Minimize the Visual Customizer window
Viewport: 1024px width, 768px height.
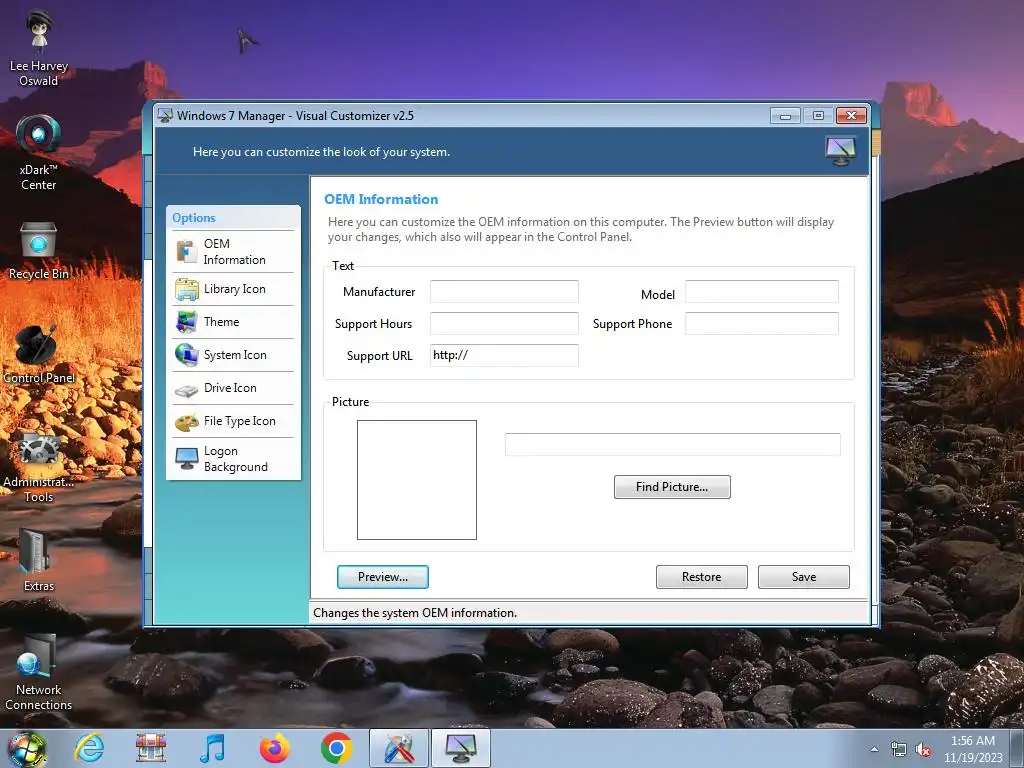(x=786, y=116)
